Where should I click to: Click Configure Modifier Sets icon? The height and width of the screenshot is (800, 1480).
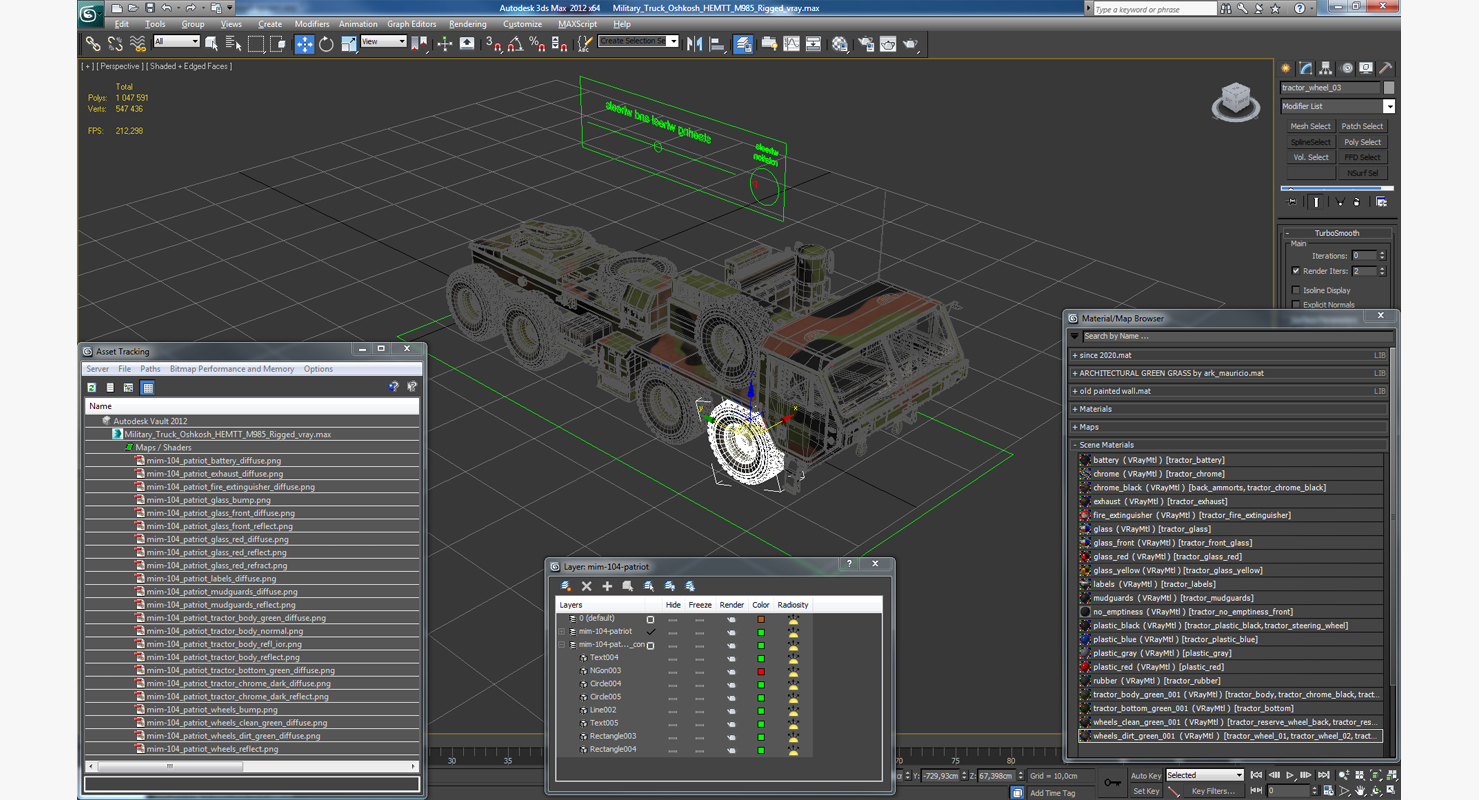click(x=1381, y=202)
